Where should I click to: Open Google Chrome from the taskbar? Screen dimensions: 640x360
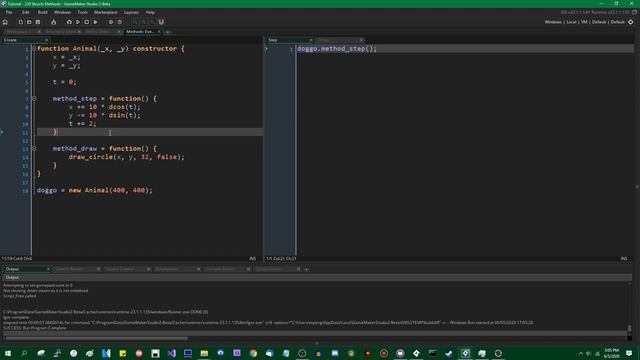coord(253,353)
